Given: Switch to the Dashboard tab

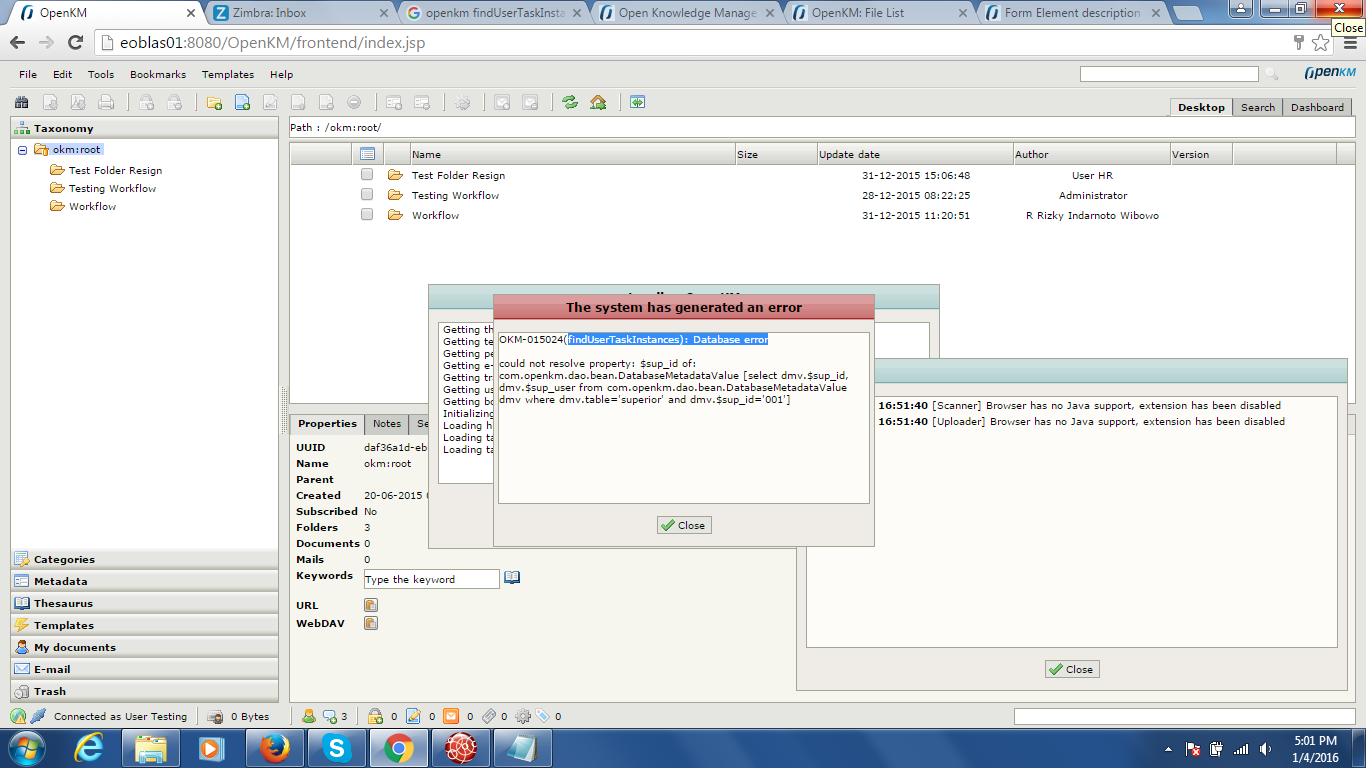Looking at the screenshot, I should point(1316,107).
